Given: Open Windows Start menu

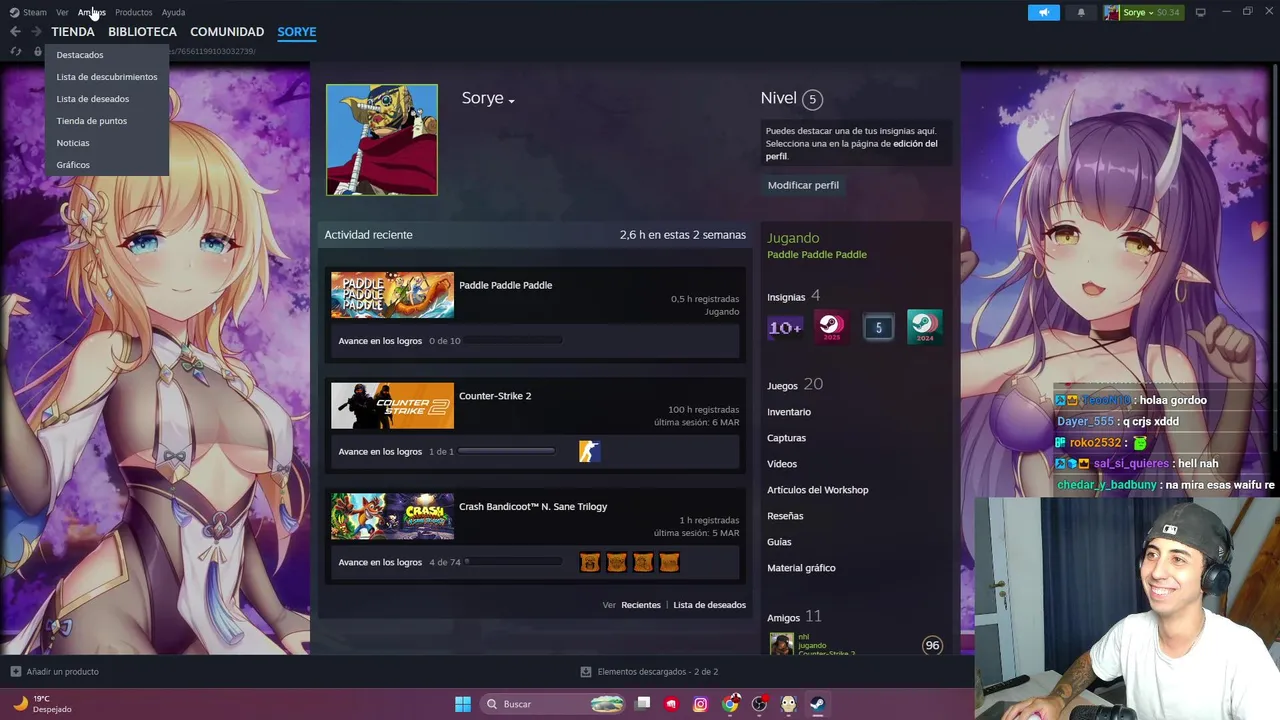Looking at the screenshot, I should 463,704.
